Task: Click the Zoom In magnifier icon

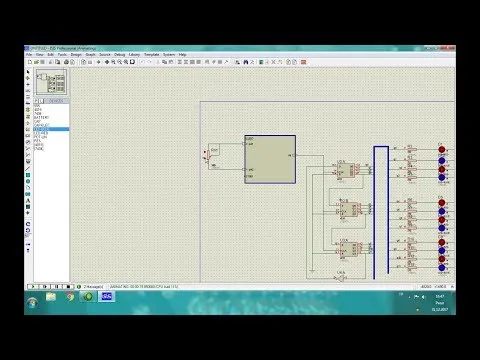Action: (113, 62)
